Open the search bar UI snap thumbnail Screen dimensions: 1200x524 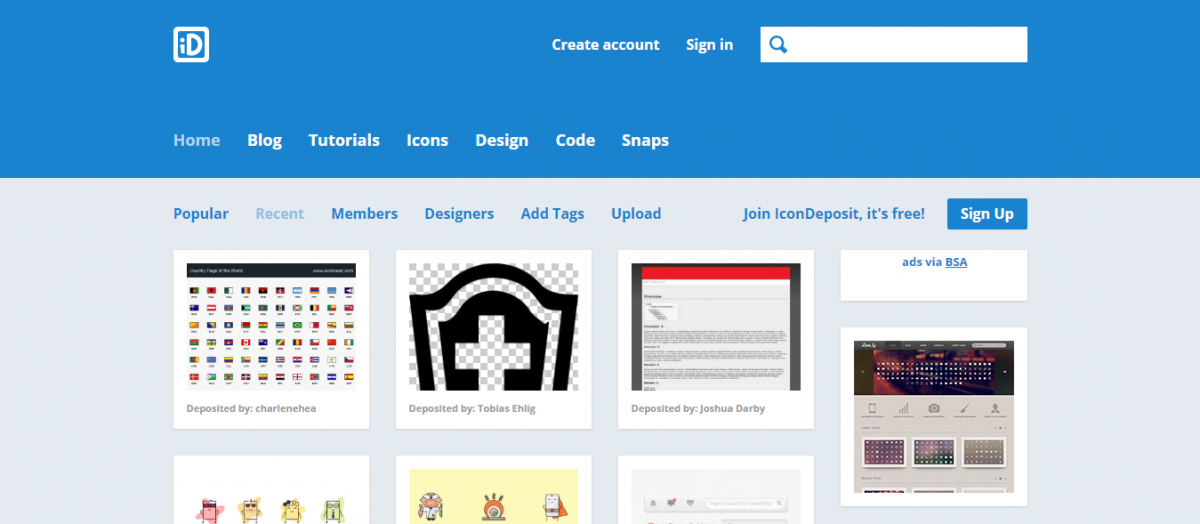click(x=716, y=496)
